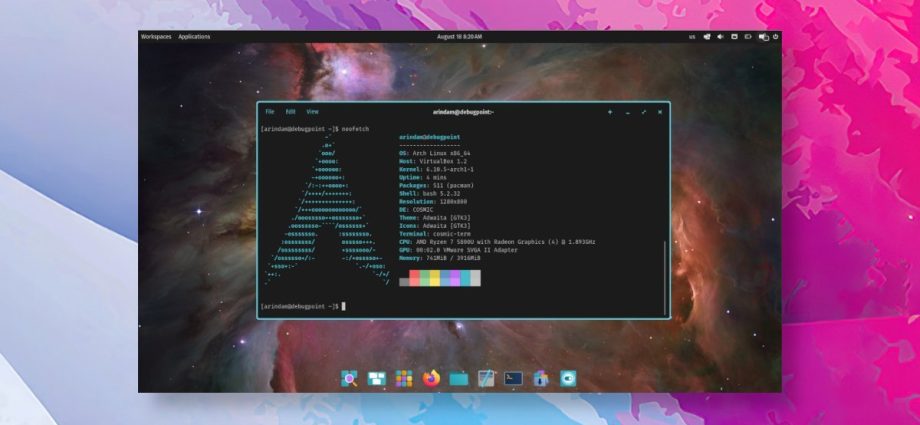Click the neofetch command text

[x=355, y=129]
